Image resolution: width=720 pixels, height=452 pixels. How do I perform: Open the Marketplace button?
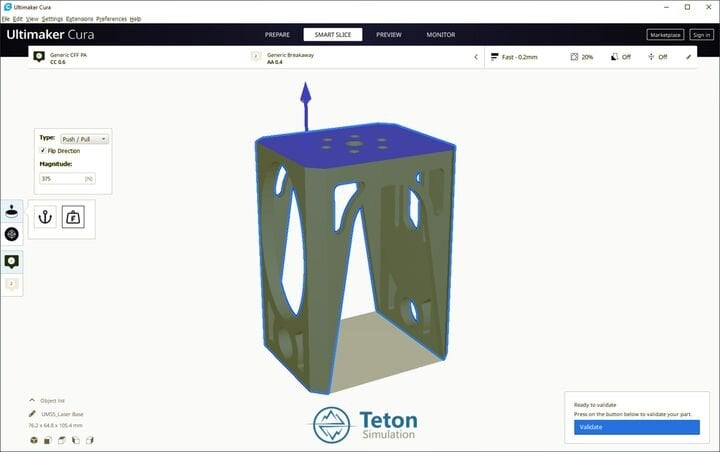click(x=663, y=34)
